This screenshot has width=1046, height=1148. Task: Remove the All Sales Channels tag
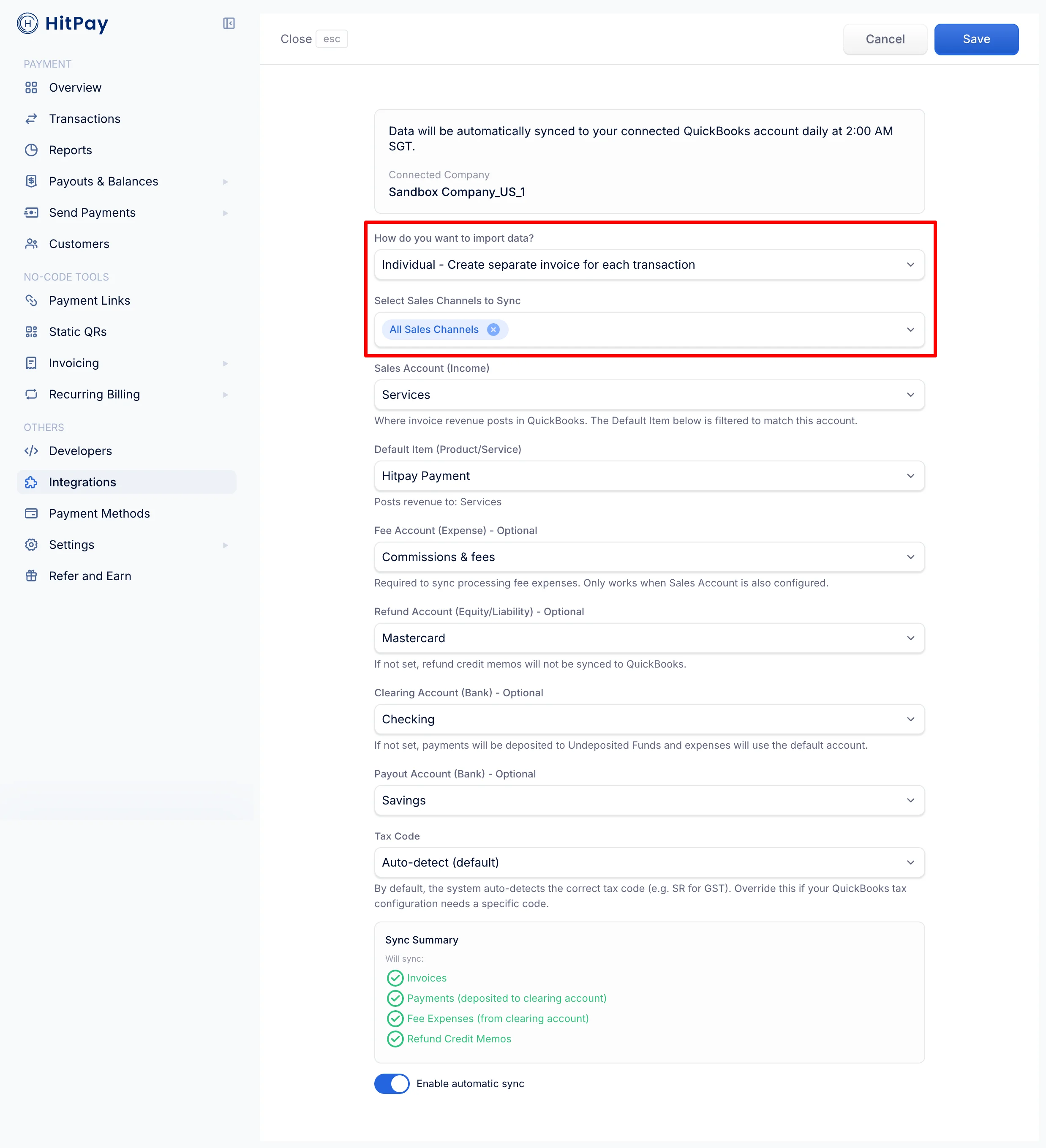click(494, 330)
